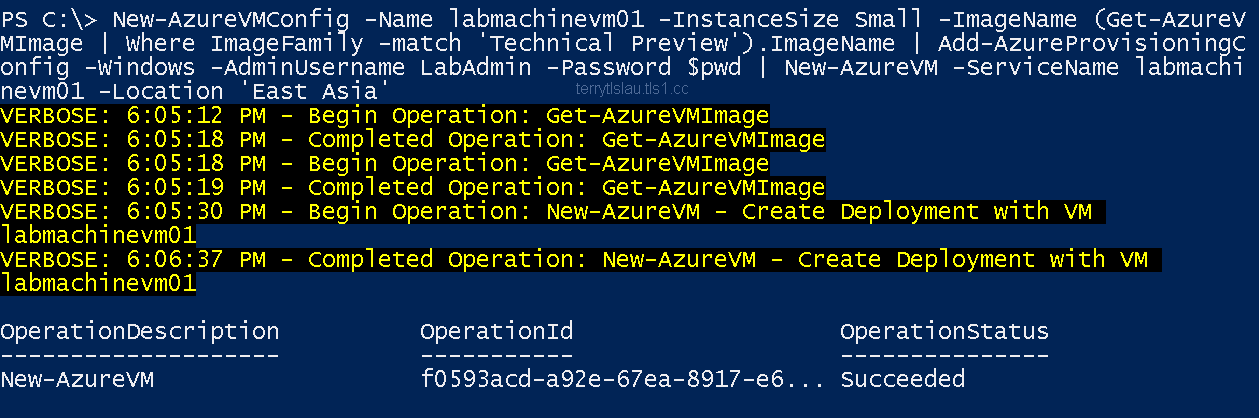
Task: Click the OperationDescription column header
Action: pyautogui.click(x=140, y=331)
